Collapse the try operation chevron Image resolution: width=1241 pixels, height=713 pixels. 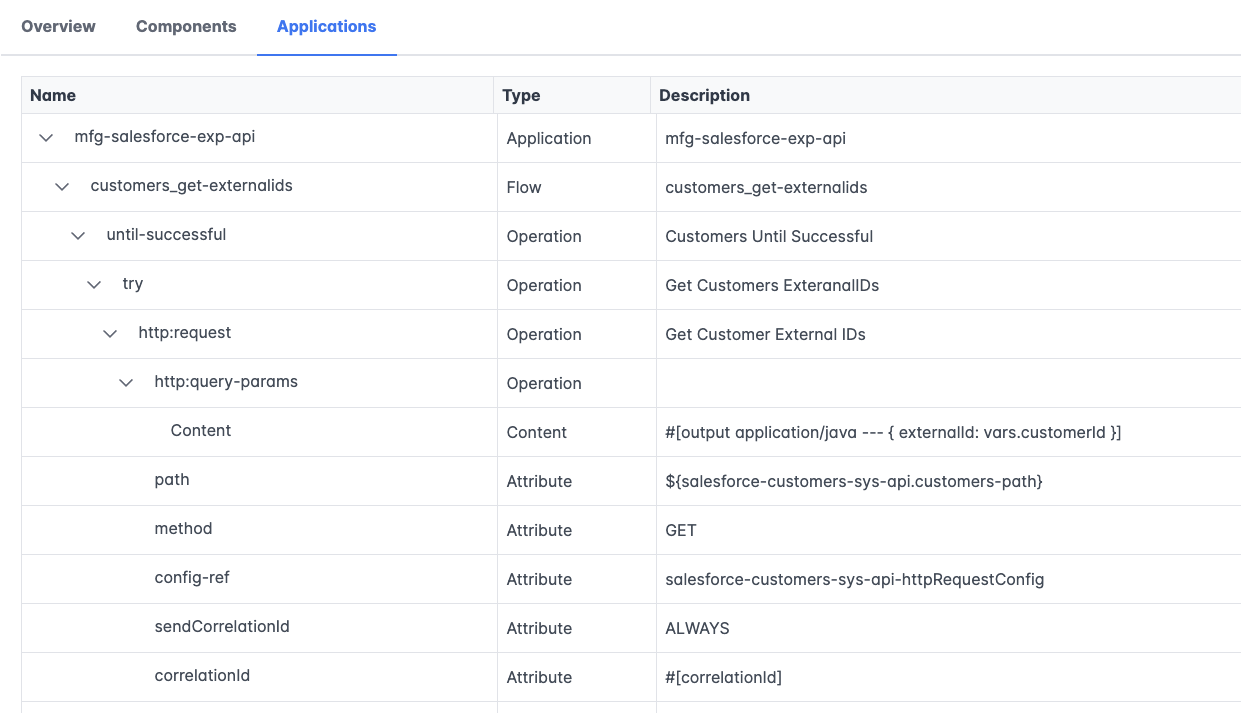click(x=94, y=285)
